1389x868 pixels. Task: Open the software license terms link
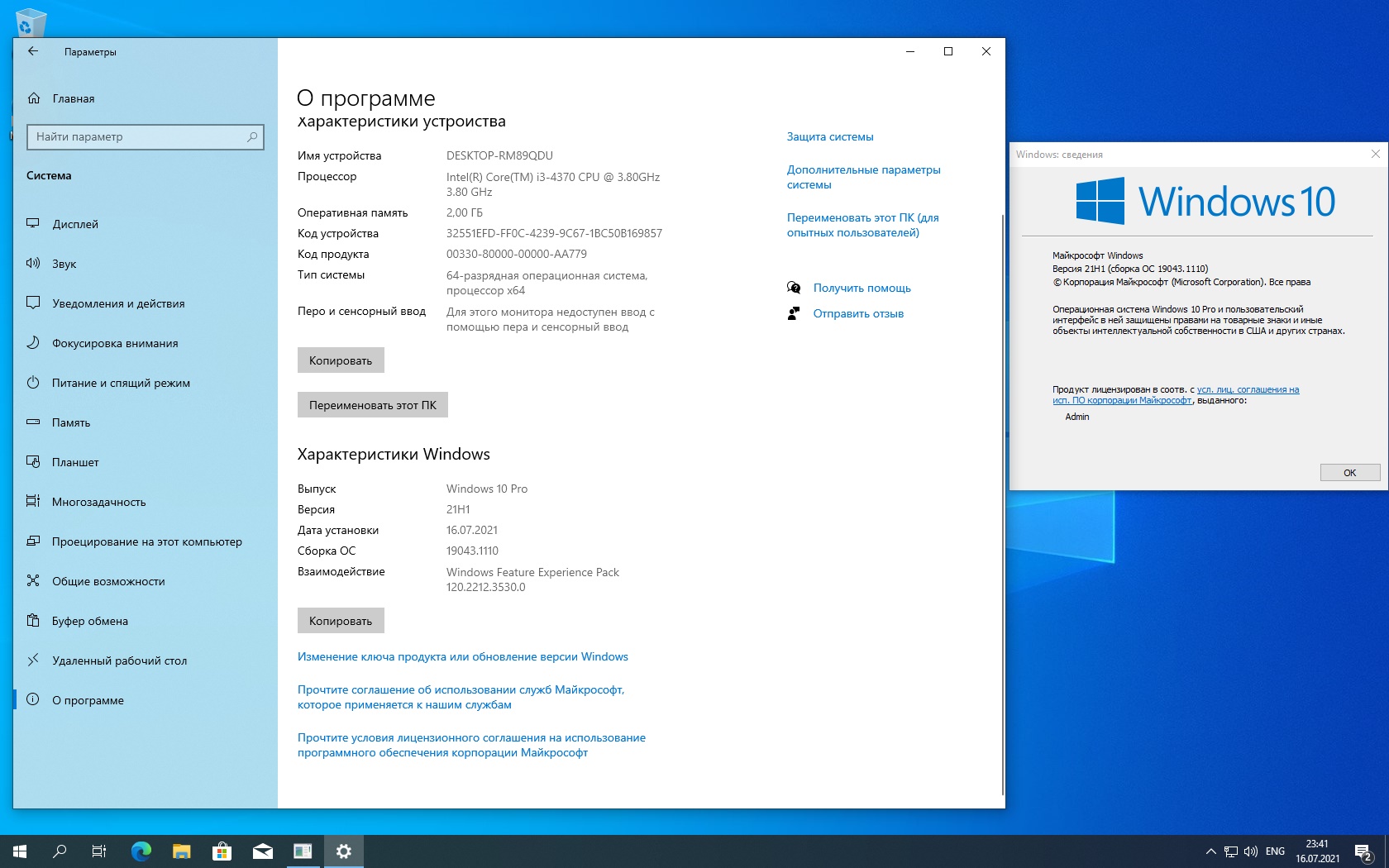(471, 745)
